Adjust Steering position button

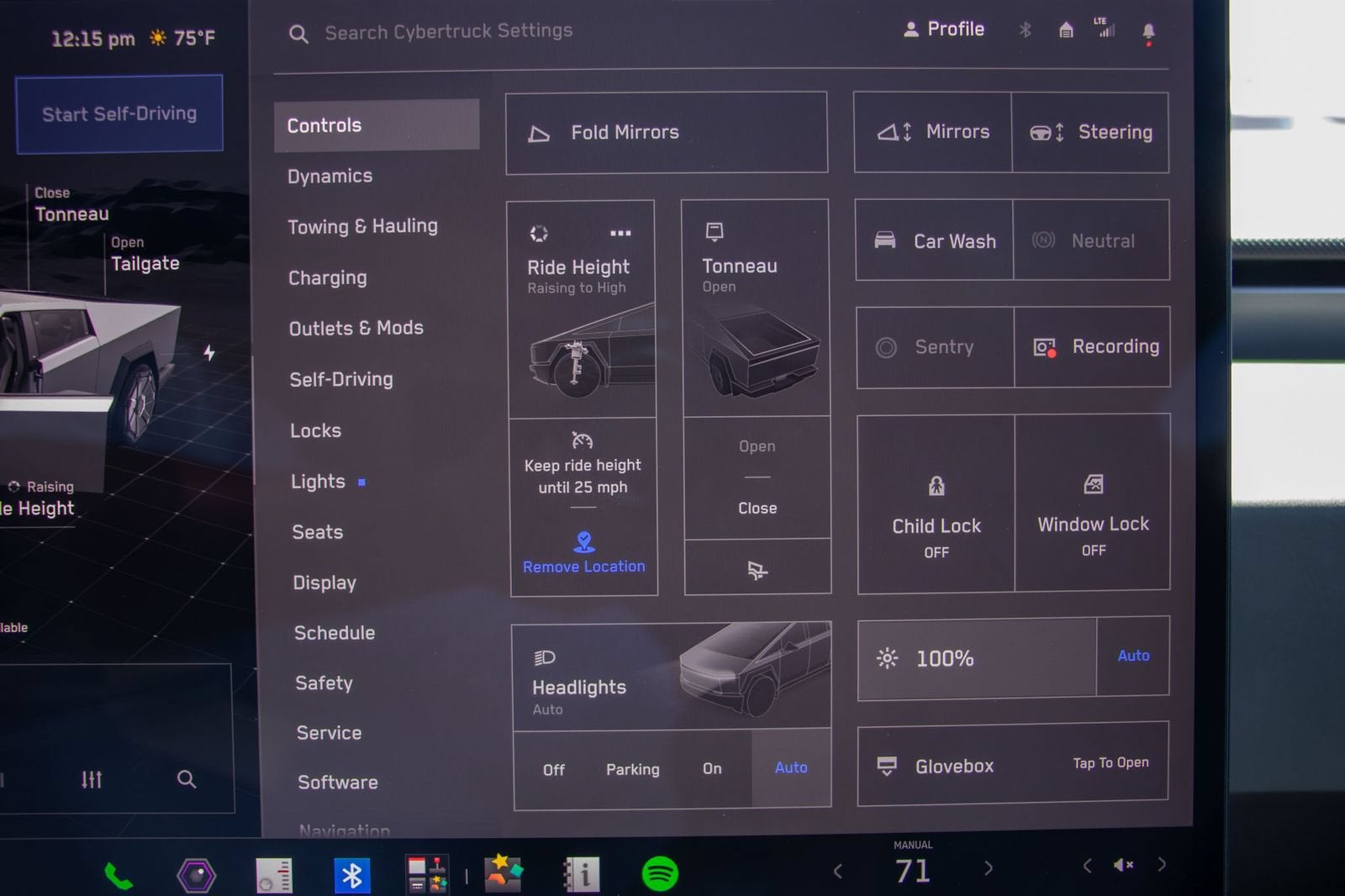1090,133
